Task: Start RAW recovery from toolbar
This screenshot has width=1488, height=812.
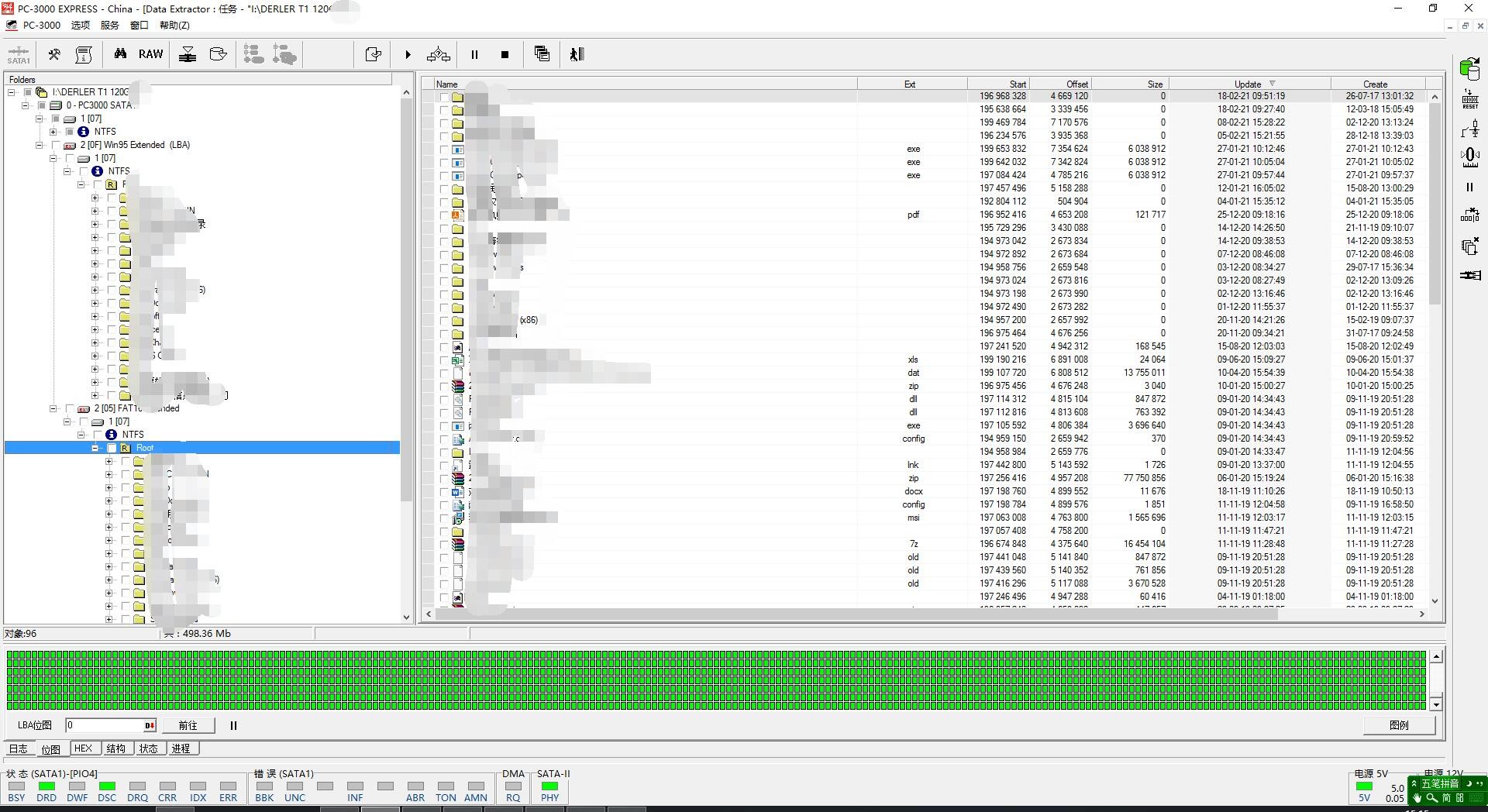Action: tap(151, 54)
